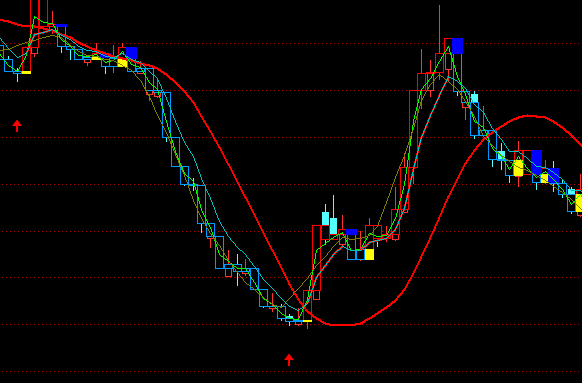Click the smaller blue candle right of large right blue candle
This screenshot has height=383, width=582.
pyautogui.click(x=554, y=175)
